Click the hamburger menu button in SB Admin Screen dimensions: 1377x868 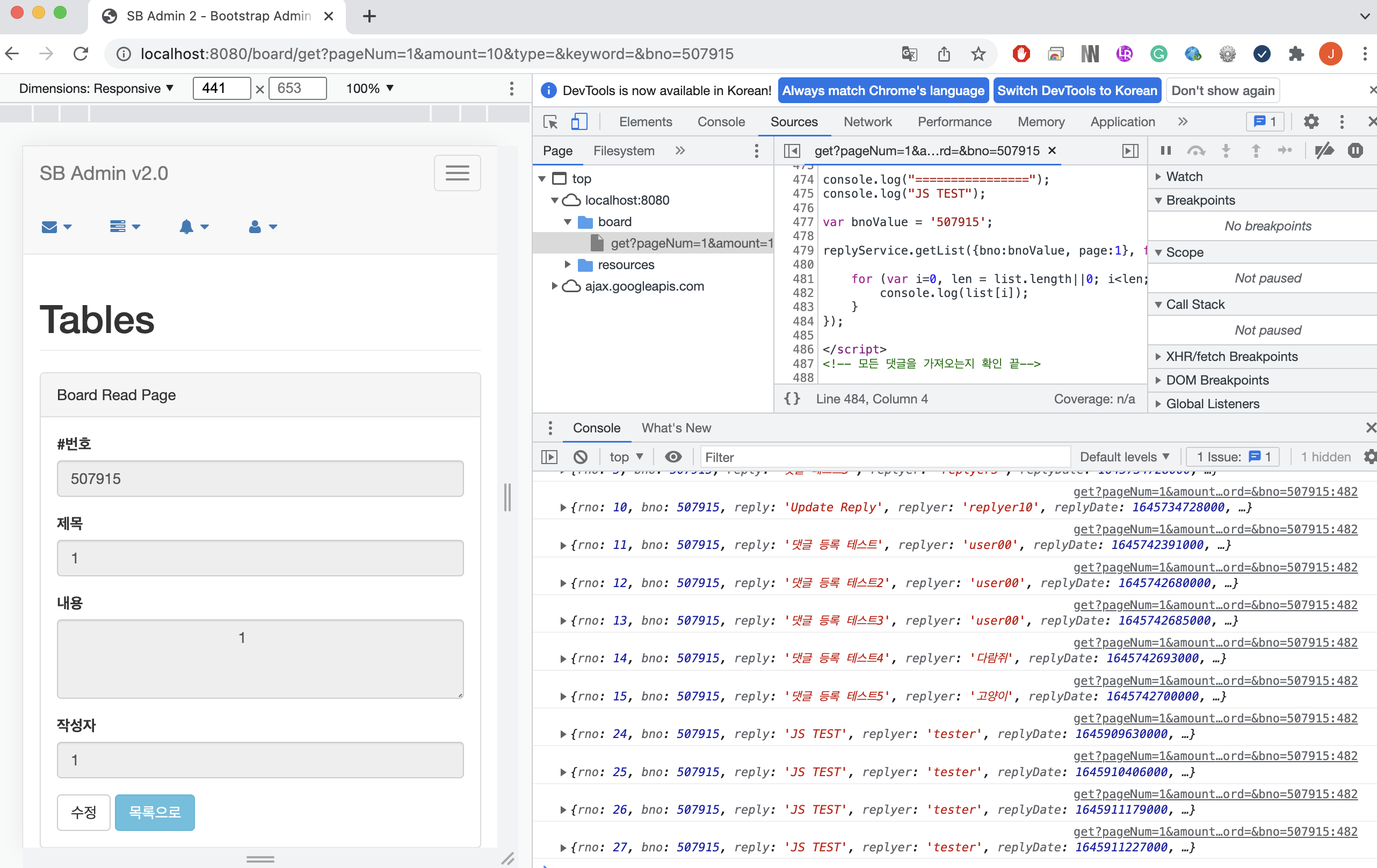457,173
